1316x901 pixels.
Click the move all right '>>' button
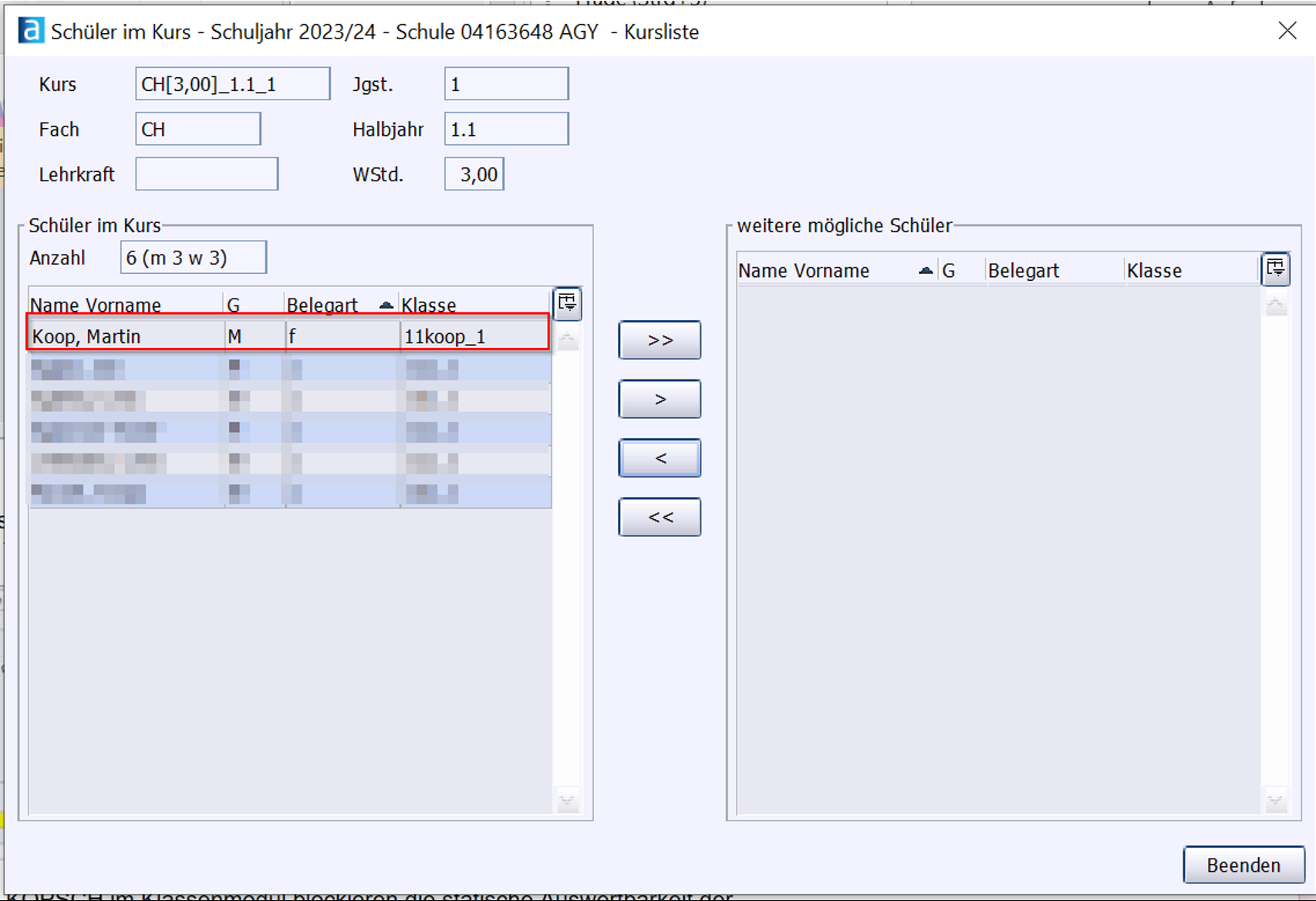click(660, 340)
